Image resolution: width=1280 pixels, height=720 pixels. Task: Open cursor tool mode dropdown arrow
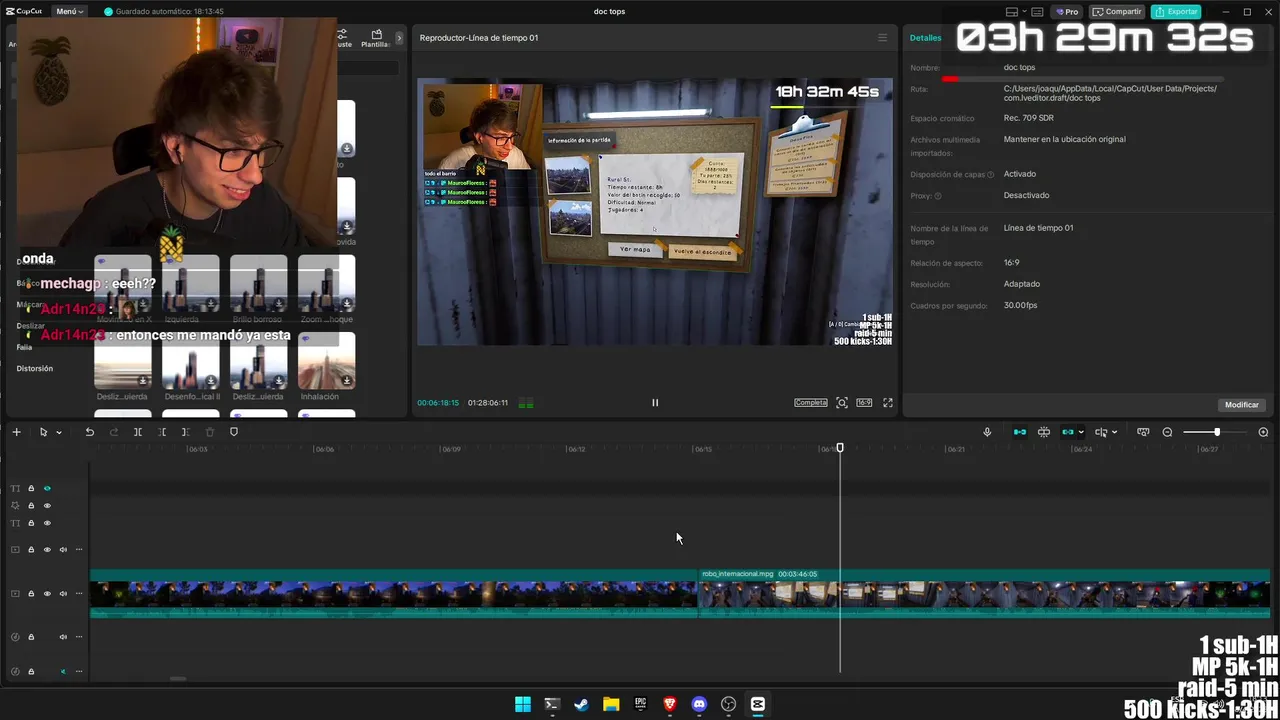[x=59, y=433]
